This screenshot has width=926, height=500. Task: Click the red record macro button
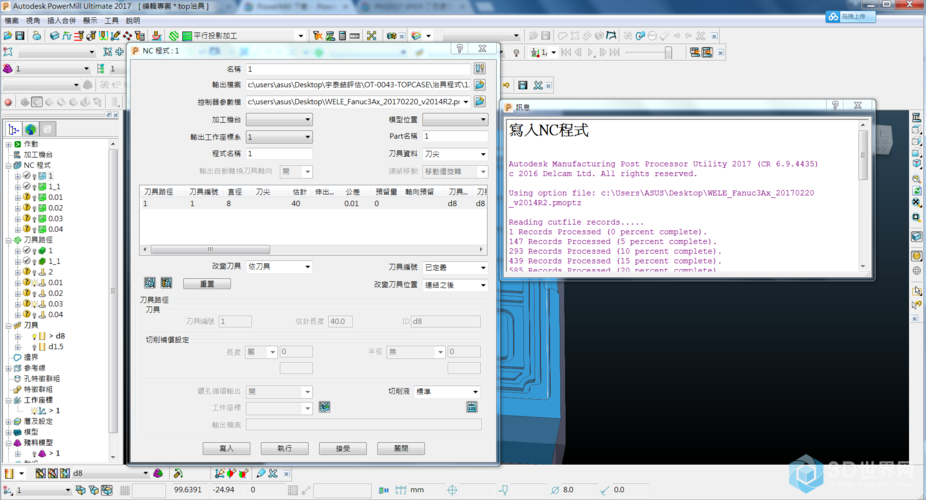[8, 102]
